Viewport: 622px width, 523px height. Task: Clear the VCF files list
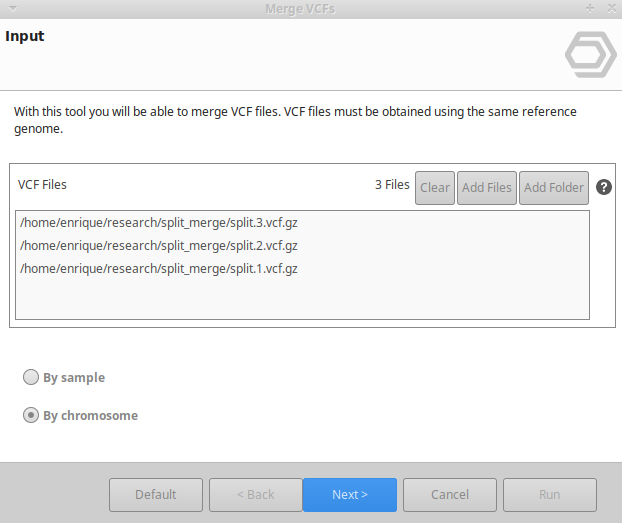tap(435, 187)
